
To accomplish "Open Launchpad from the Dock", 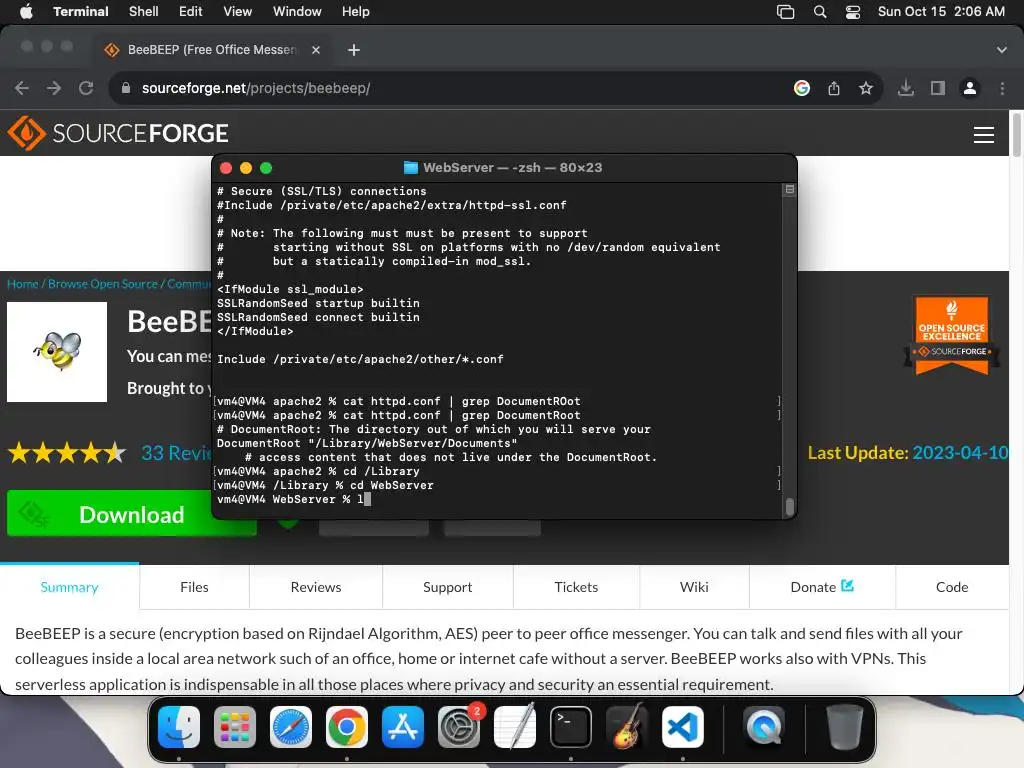I will pyautogui.click(x=234, y=727).
